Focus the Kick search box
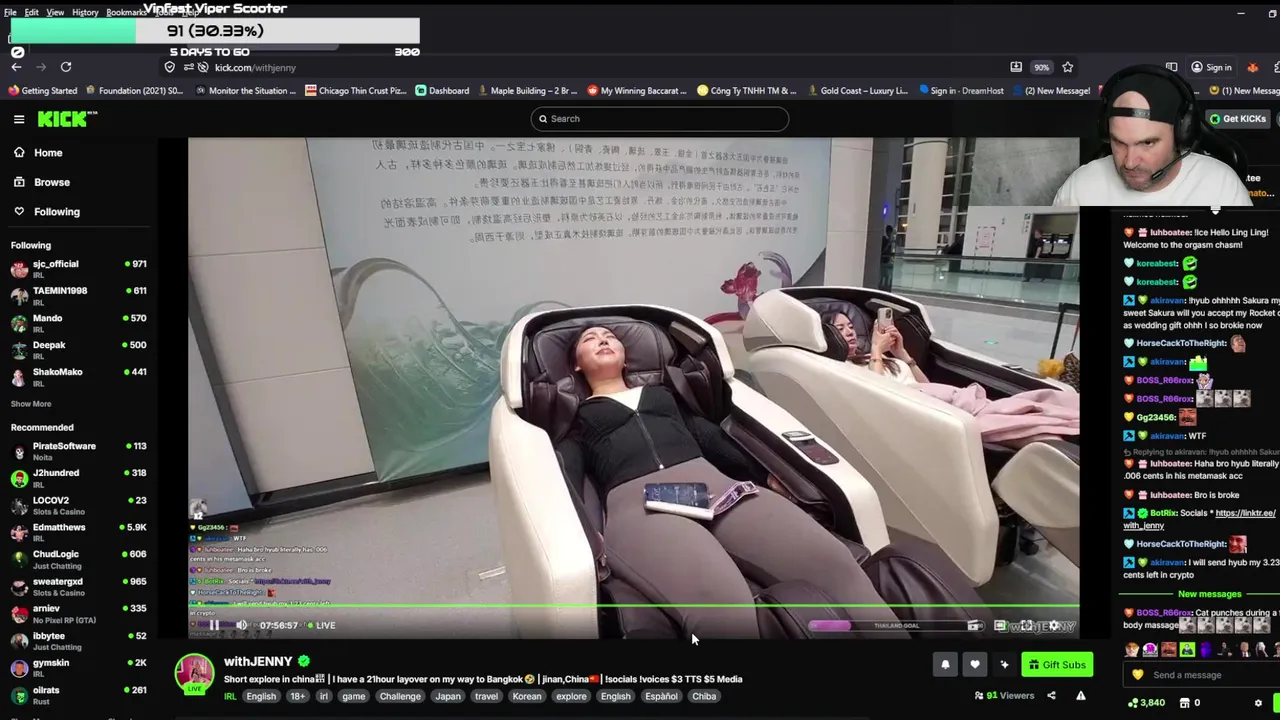This screenshot has width=1280, height=720. 659,119
